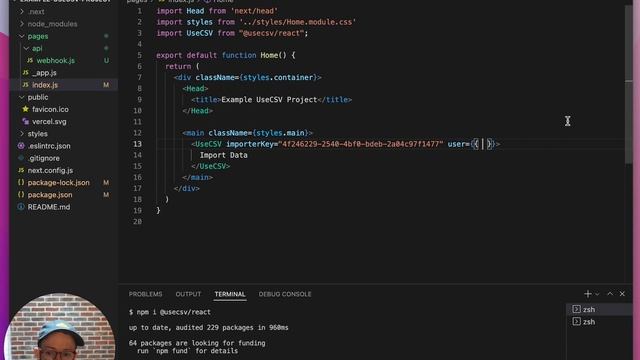The width and height of the screenshot is (640, 360).
Task: Click '@usecsv/react' import string
Action: click(271, 33)
